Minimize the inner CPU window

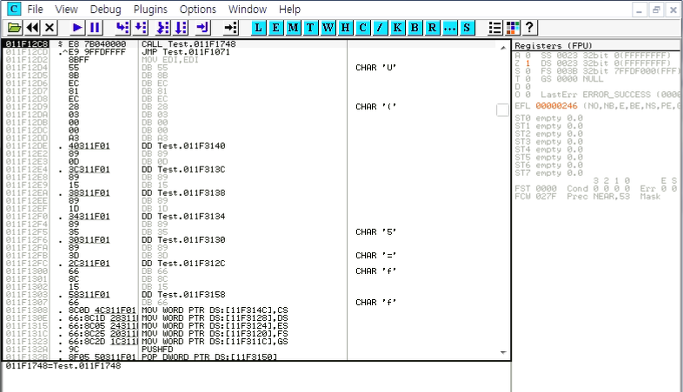pos(639,10)
